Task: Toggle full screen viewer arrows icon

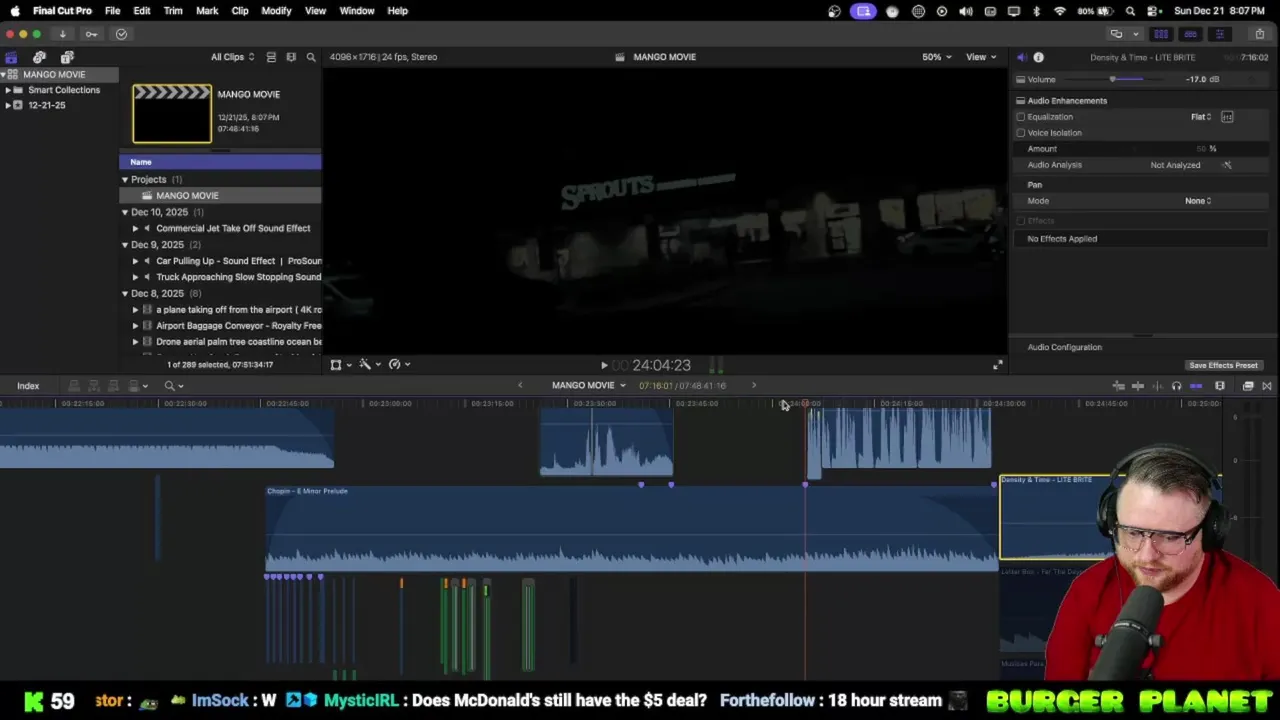Action: pyautogui.click(x=997, y=365)
